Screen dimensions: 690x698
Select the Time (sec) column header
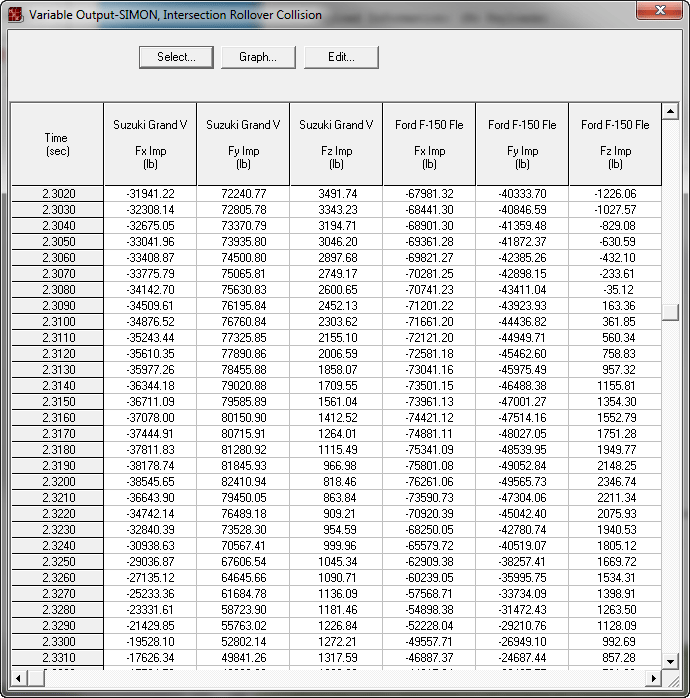(x=57, y=144)
